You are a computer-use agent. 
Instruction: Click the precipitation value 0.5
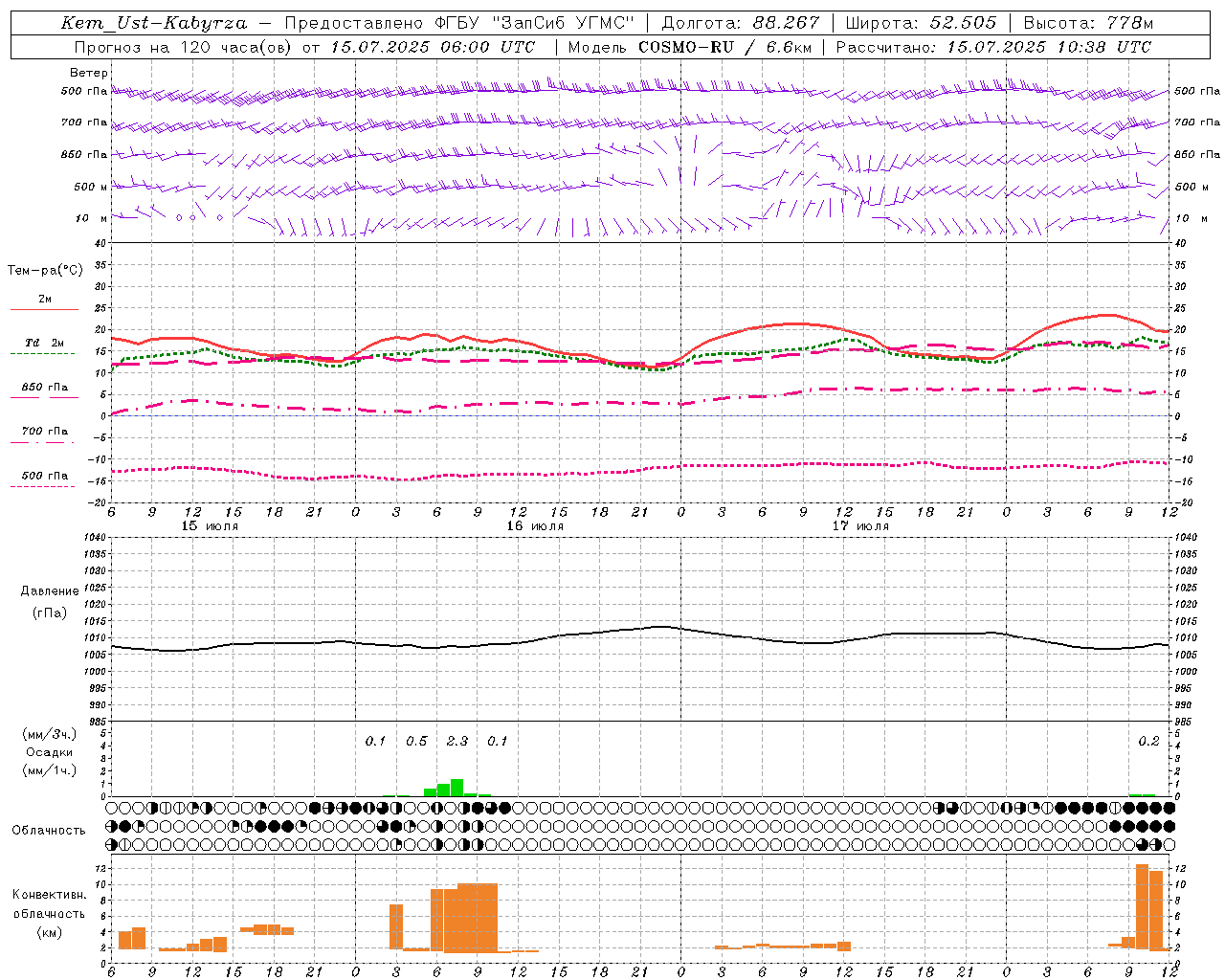[416, 741]
